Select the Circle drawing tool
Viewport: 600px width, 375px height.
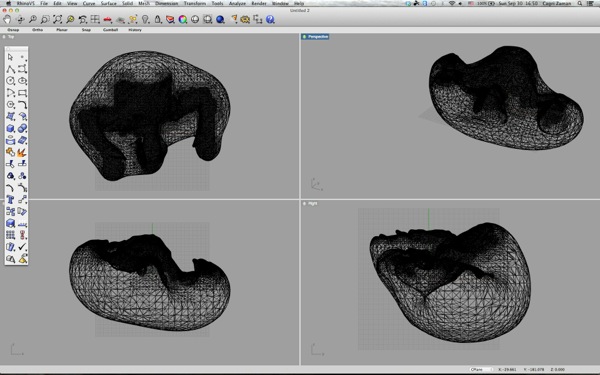(x=10, y=81)
